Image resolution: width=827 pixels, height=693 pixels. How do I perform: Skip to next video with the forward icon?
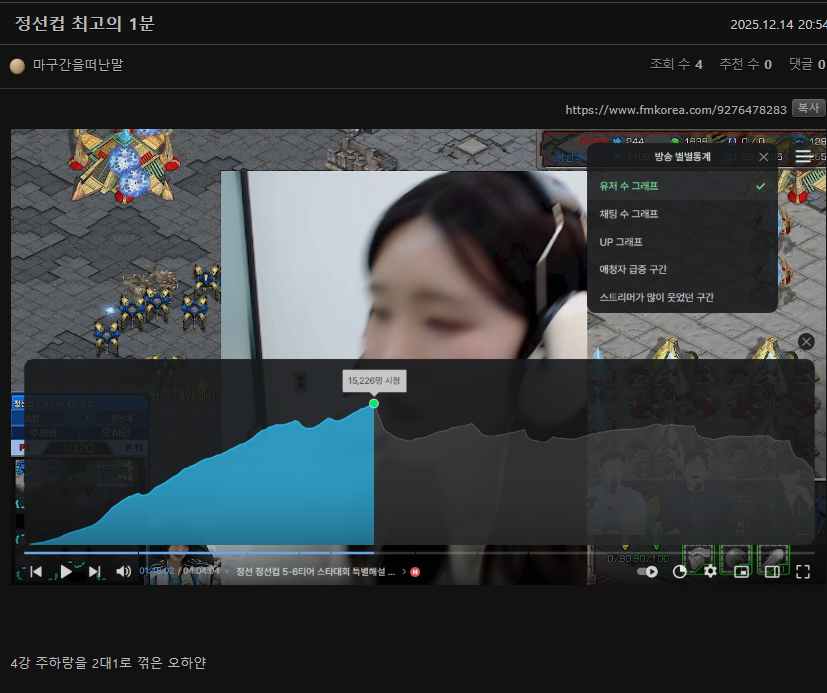pos(95,572)
